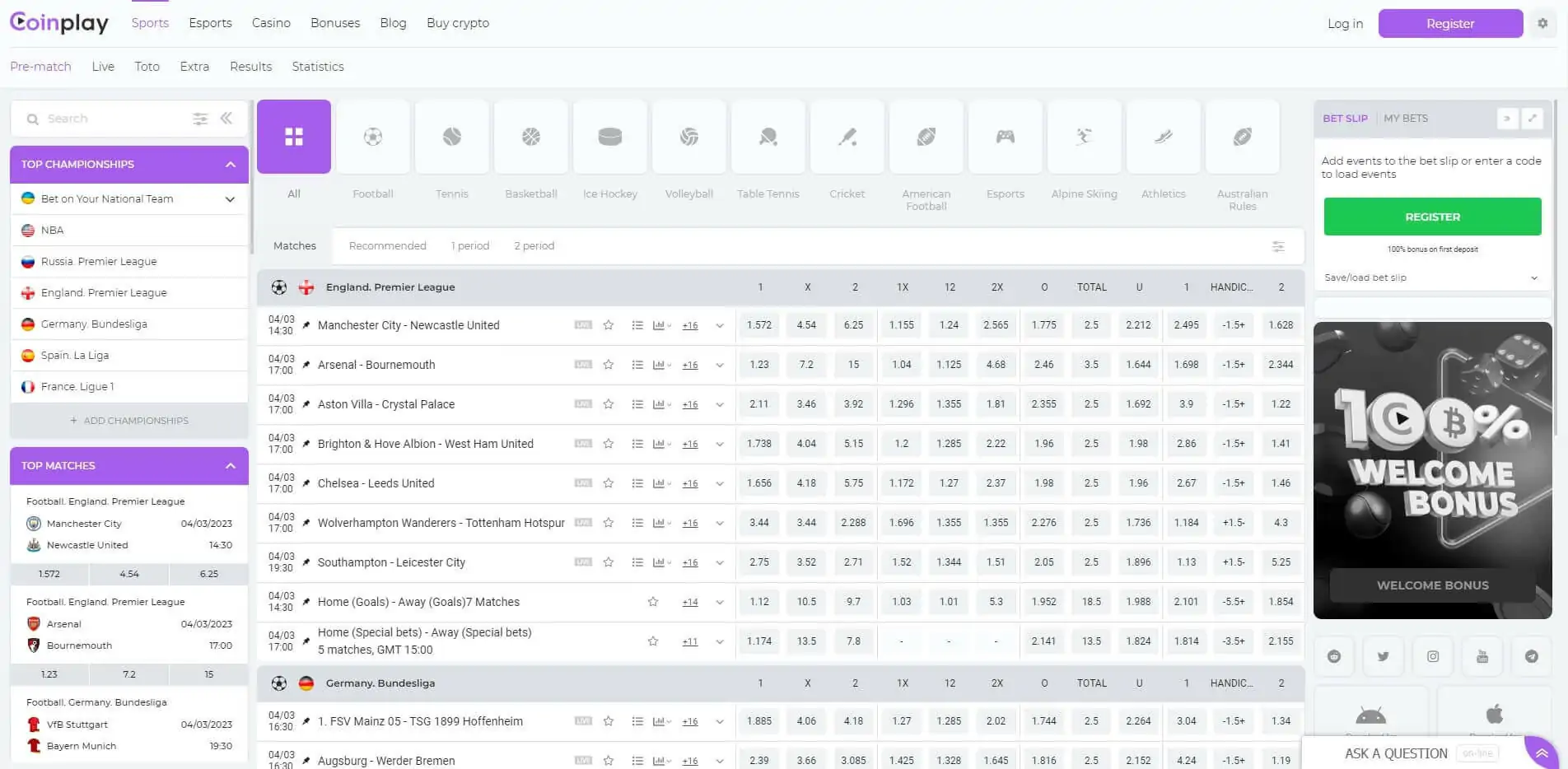Open the Twitter social link icon

1383,656
